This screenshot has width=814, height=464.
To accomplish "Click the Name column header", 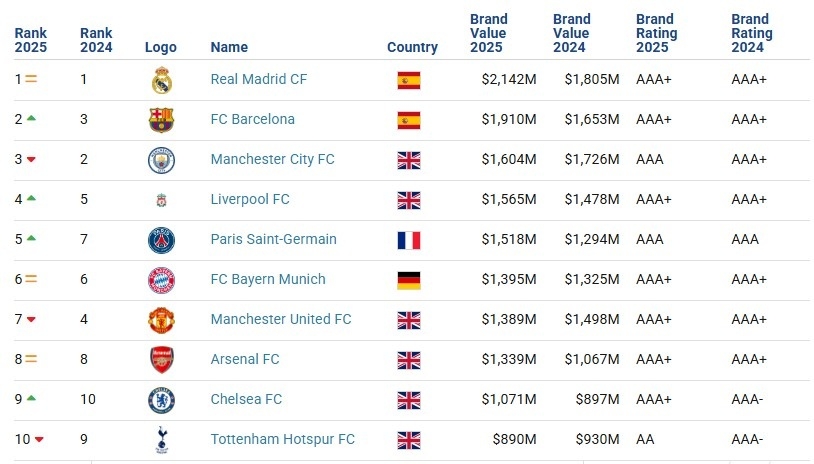I will tap(229, 47).
